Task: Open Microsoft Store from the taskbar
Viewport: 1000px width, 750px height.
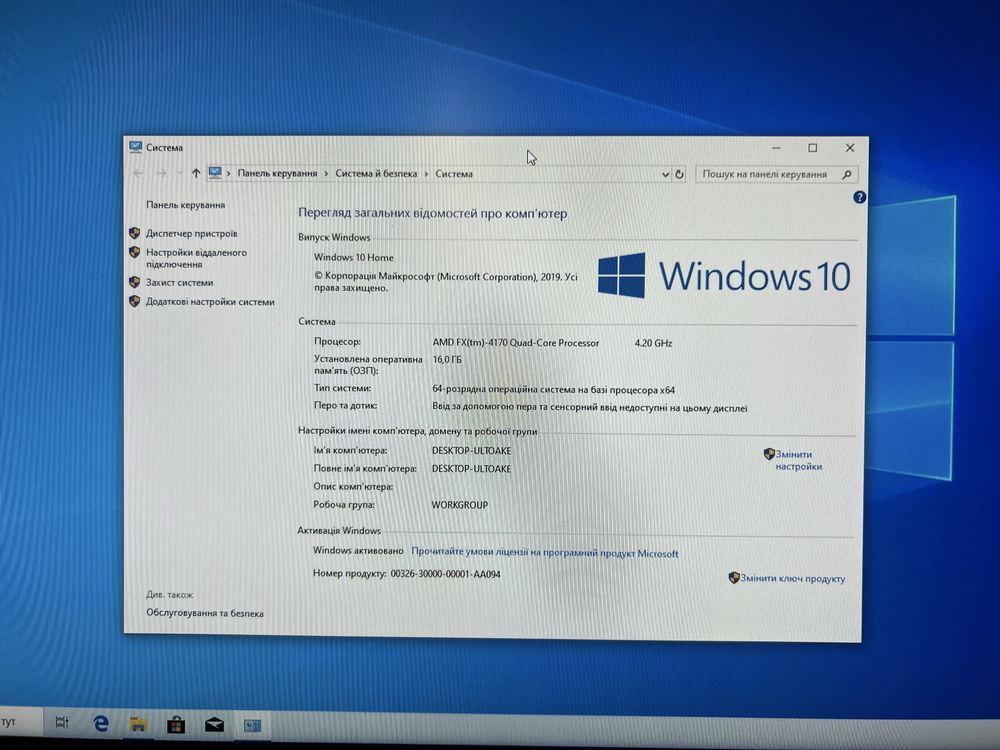Action: (x=176, y=724)
